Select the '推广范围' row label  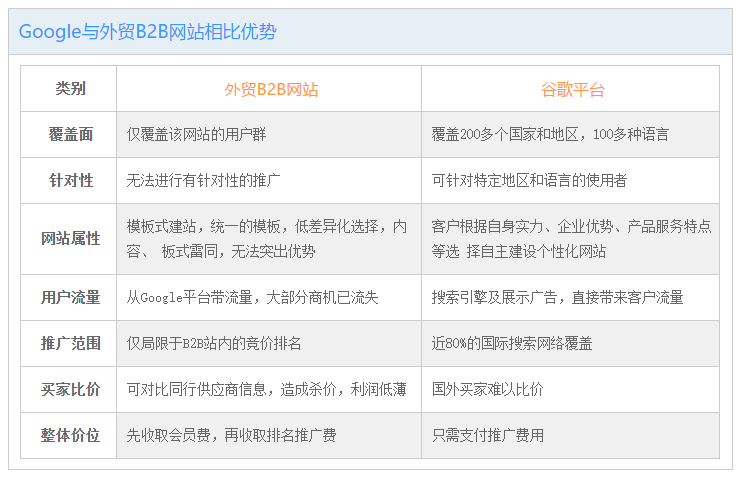(x=71, y=343)
